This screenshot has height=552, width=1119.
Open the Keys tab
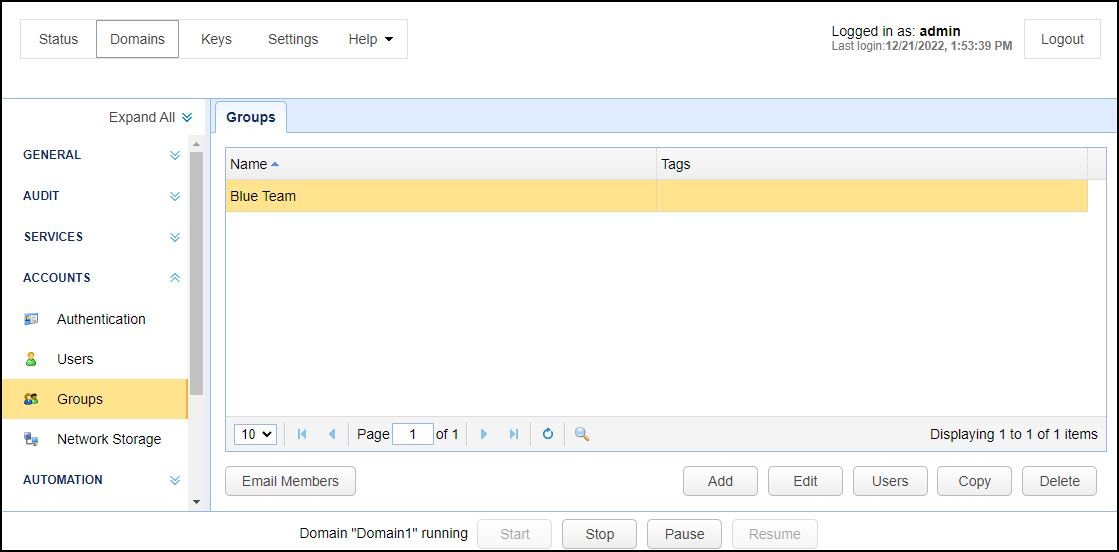pyautogui.click(x=216, y=39)
